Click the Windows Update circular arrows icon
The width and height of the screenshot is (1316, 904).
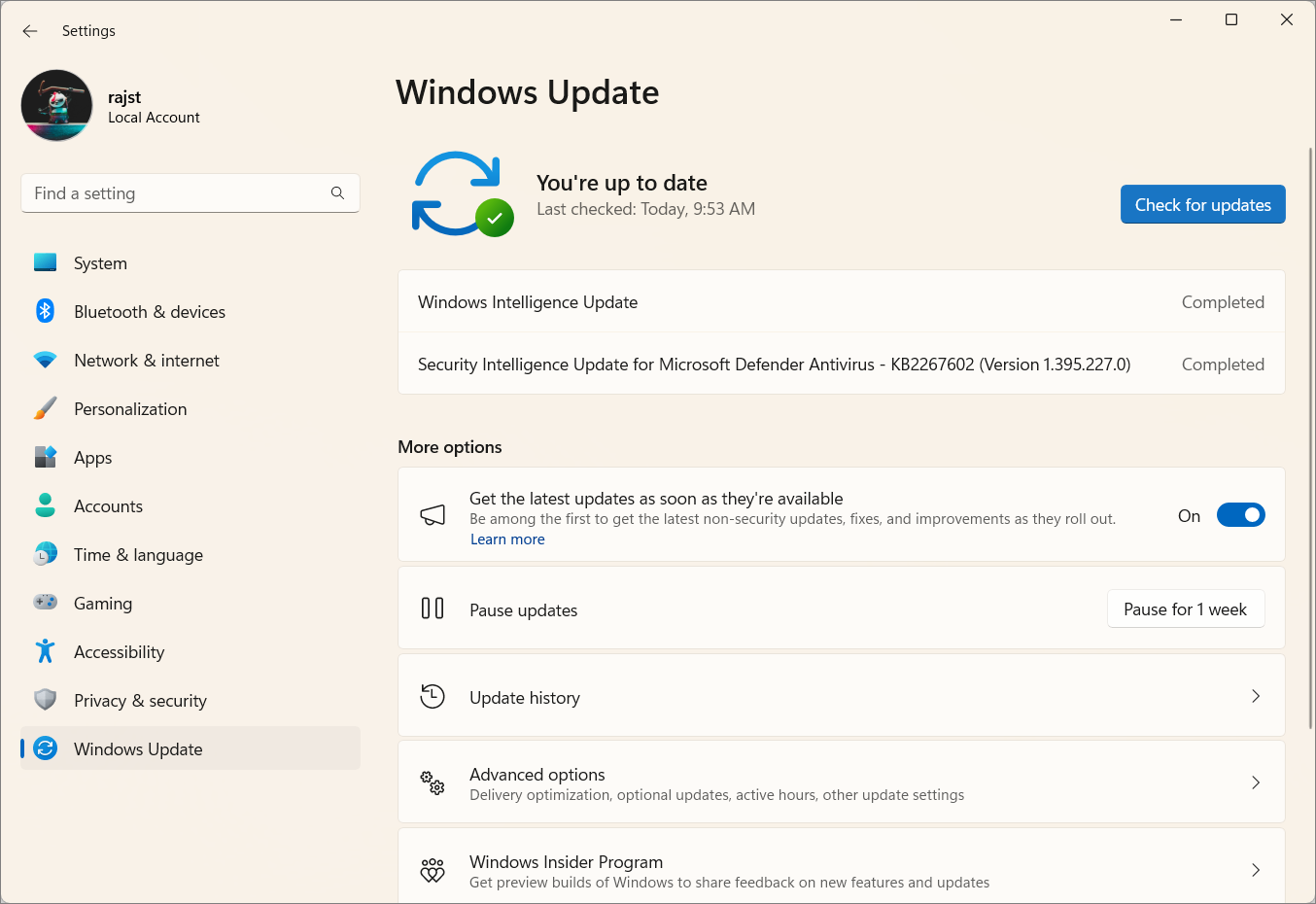coord(45,748)
